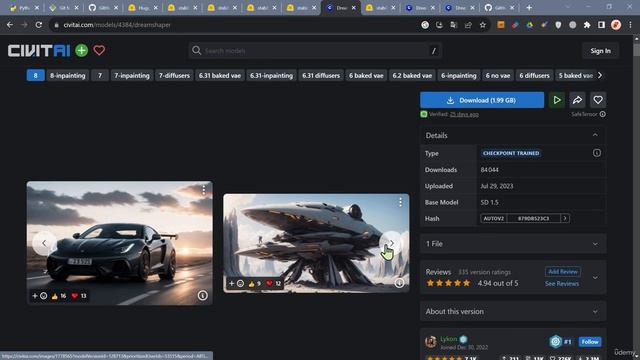Expand the 1 File section
The image size is (640, 360).
513,244
